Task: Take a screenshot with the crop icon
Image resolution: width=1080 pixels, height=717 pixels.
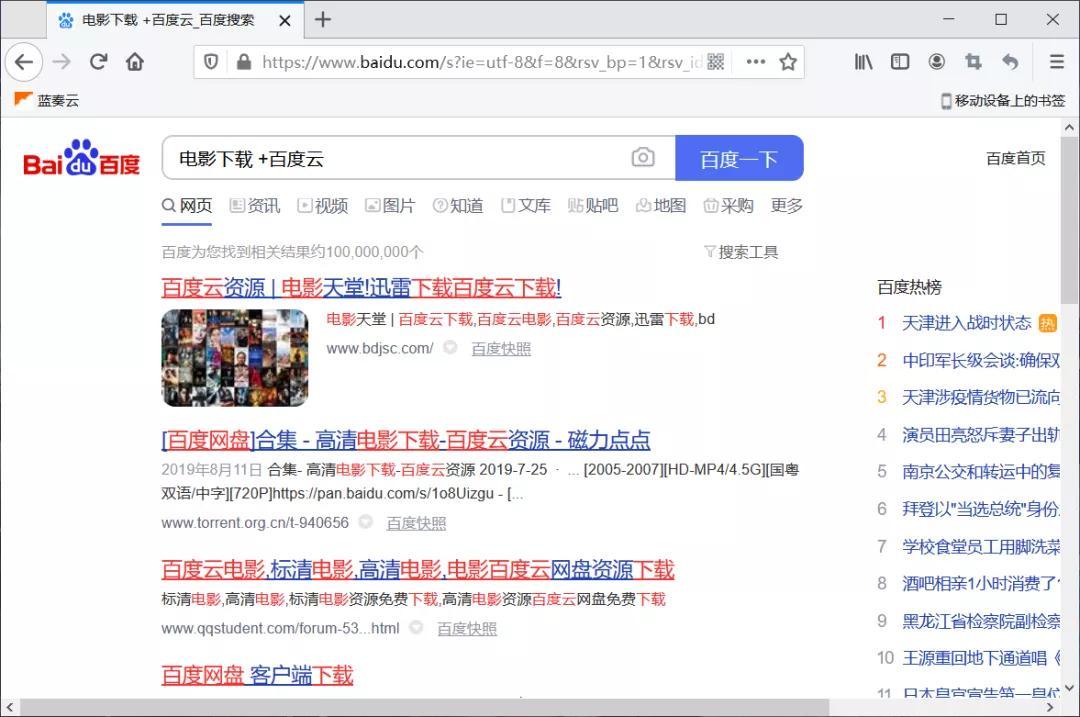Action: [x=973, y=61]
